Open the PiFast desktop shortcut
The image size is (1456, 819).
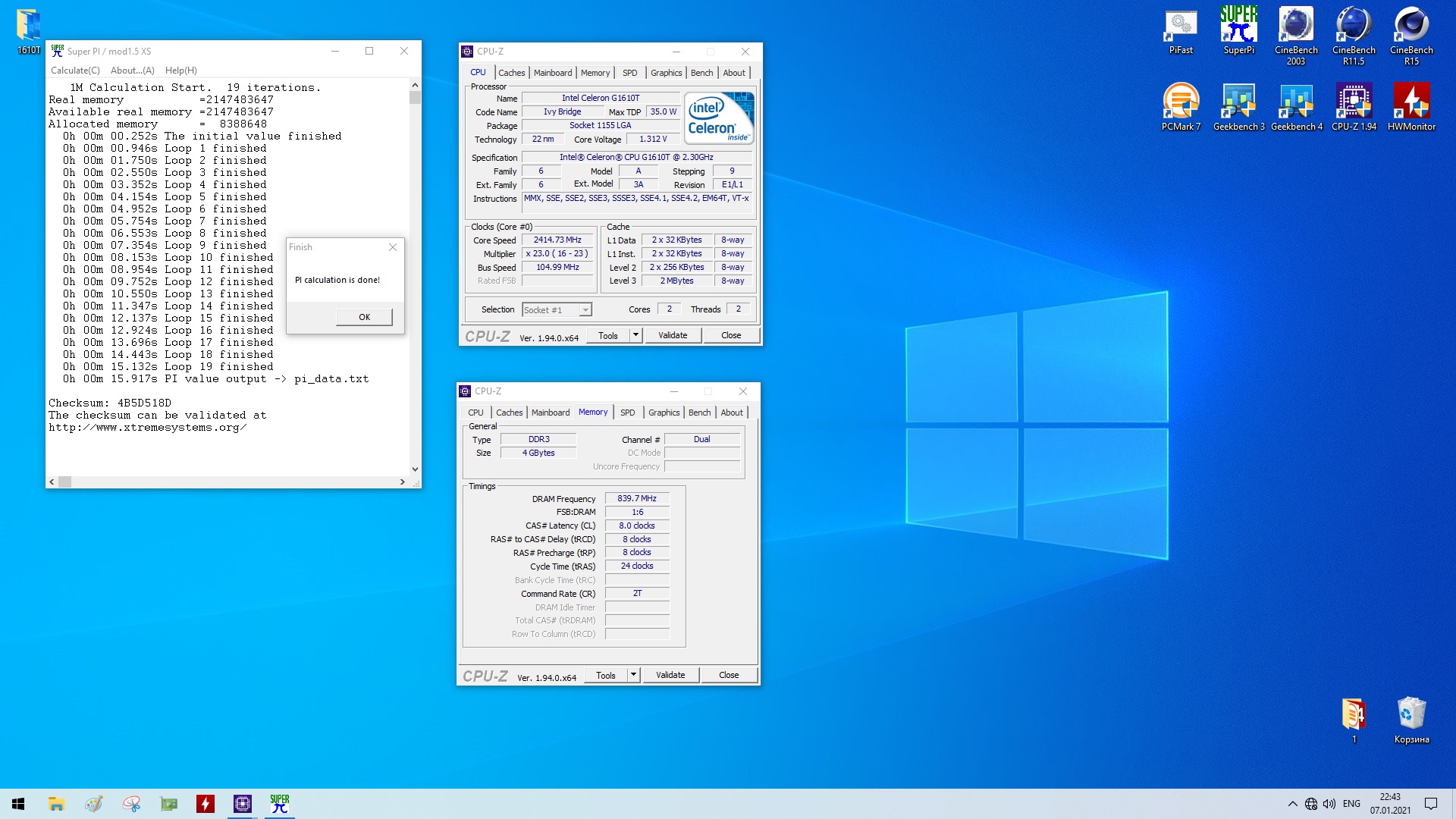(1181, 32)
